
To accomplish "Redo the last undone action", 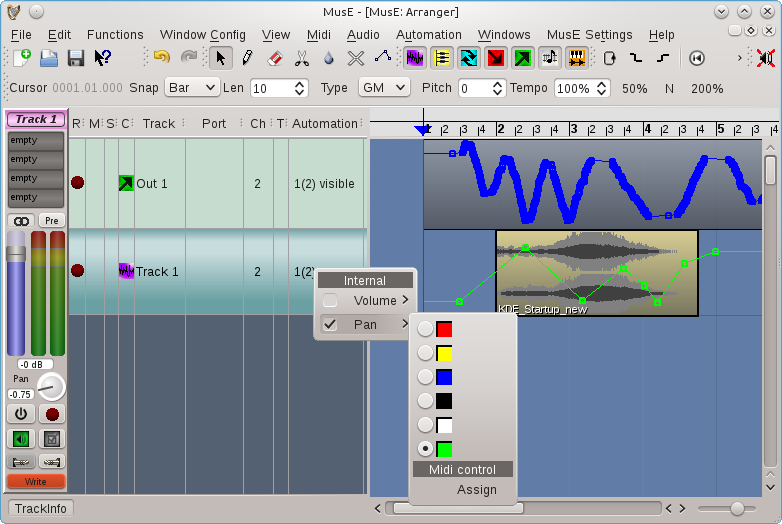I will click(x=188, y=58).
